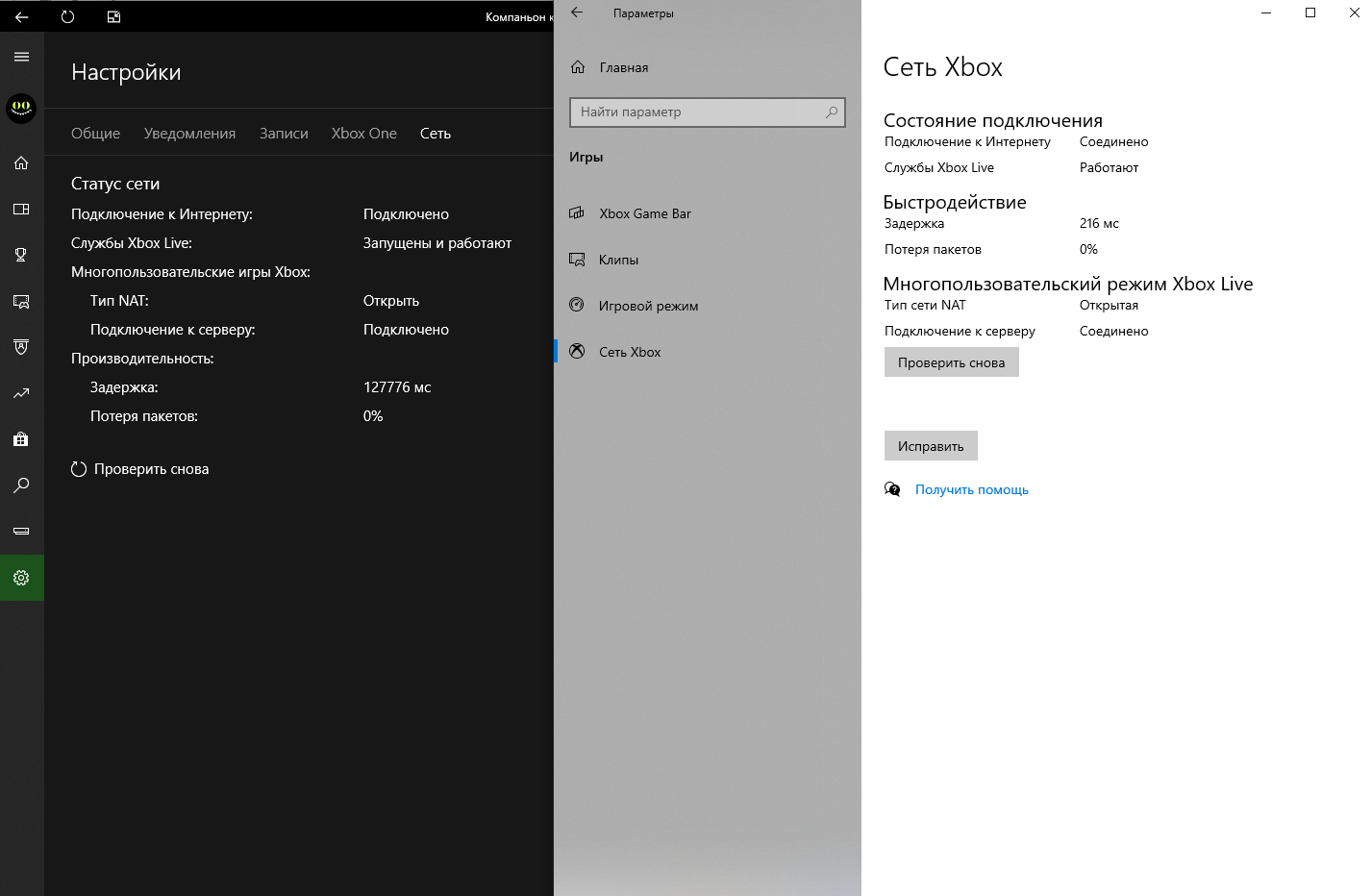Click the Xbox logo icon beside Сеть Xbox
Image resolution: width=1372 pixels, height=896 pixels.
[x=577, y=351]
